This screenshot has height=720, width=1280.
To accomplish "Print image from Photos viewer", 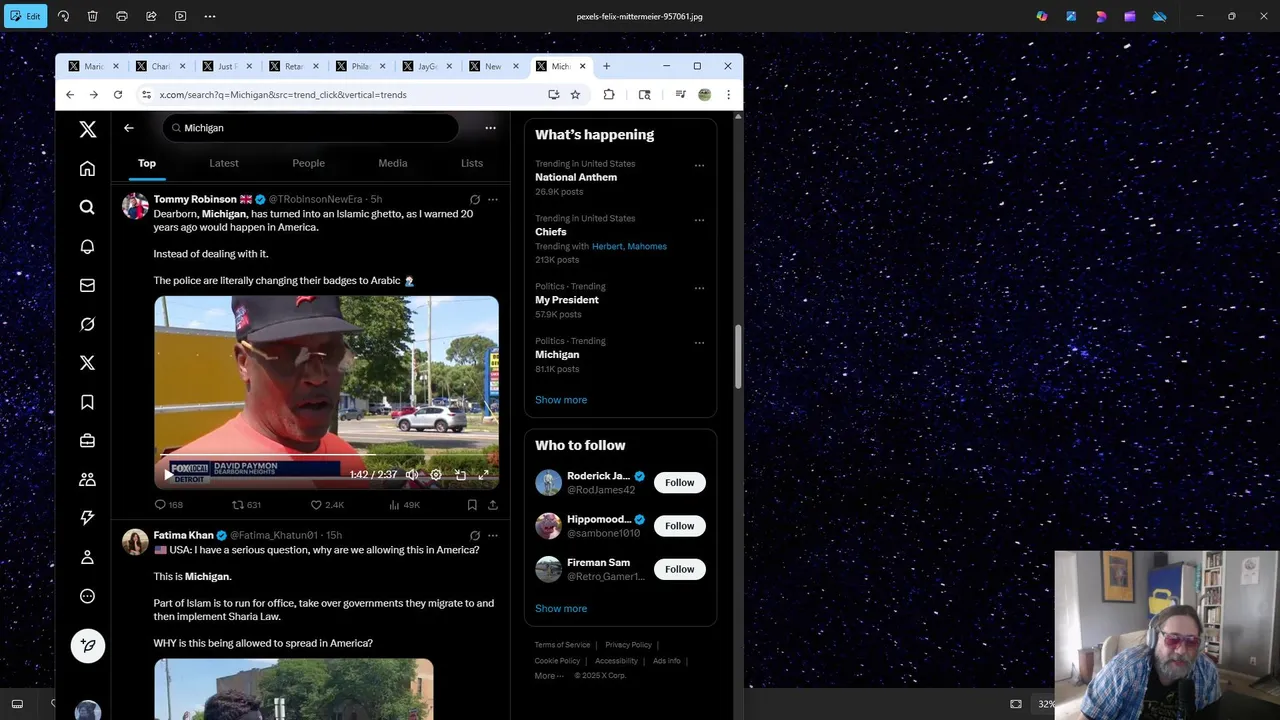I will (x=122, y=16).
